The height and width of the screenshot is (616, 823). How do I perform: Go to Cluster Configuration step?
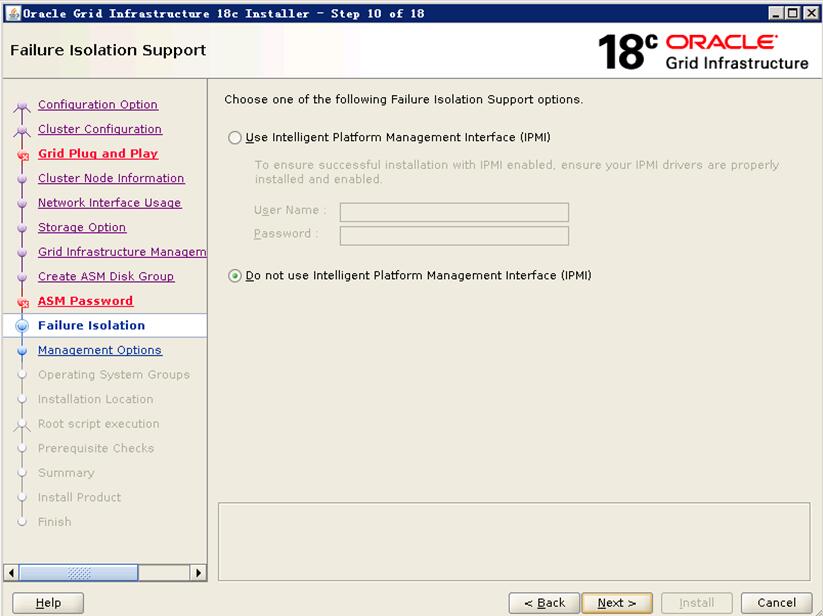(100, 129)
